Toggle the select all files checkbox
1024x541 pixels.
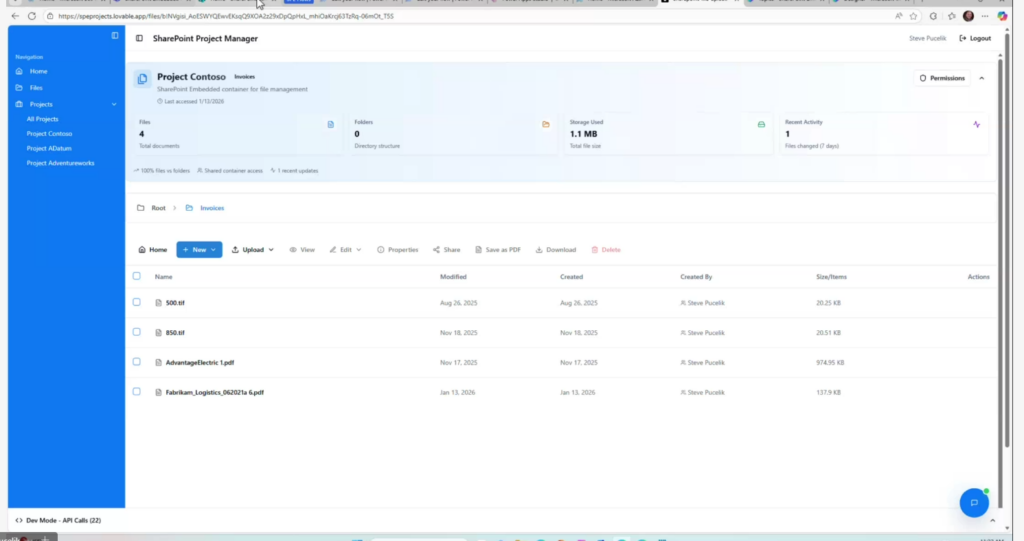137,276
